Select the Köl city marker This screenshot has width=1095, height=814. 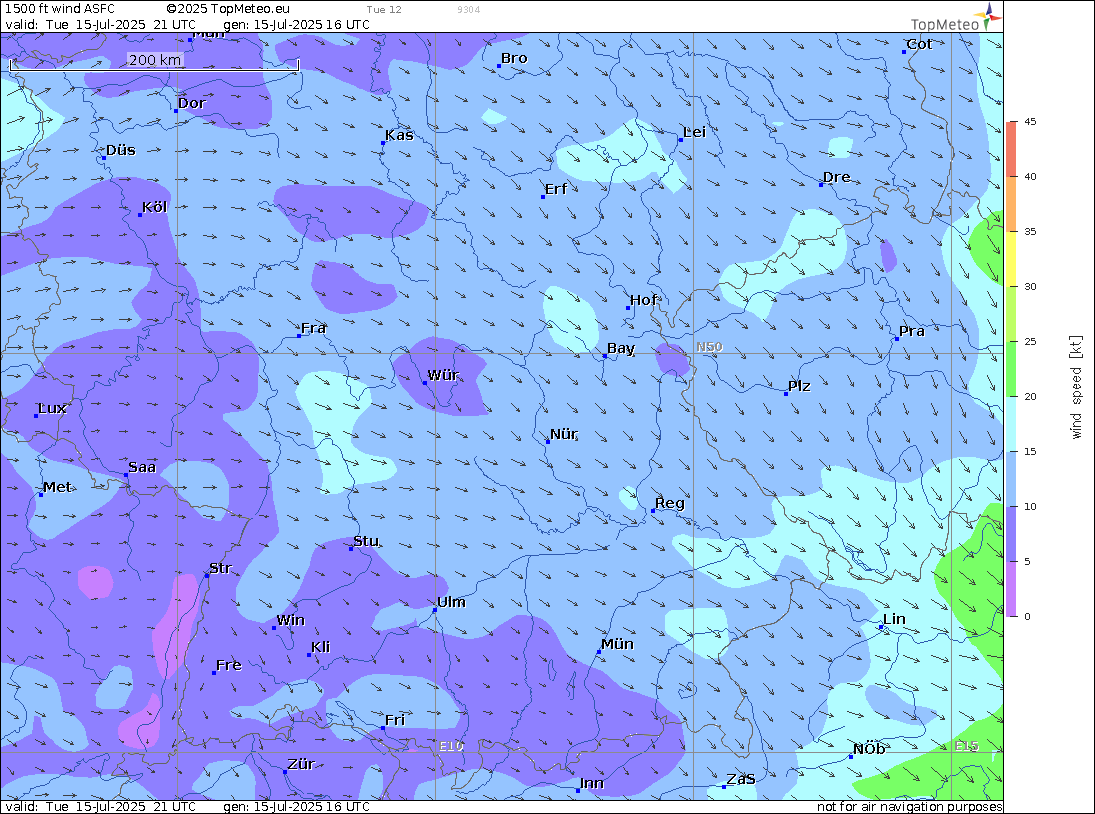click(x=140, y=215)
